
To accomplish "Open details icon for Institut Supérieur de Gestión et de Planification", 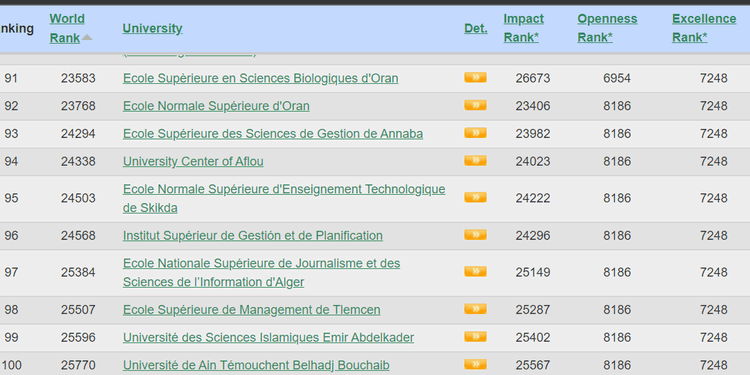I will (x=475, y=235).
